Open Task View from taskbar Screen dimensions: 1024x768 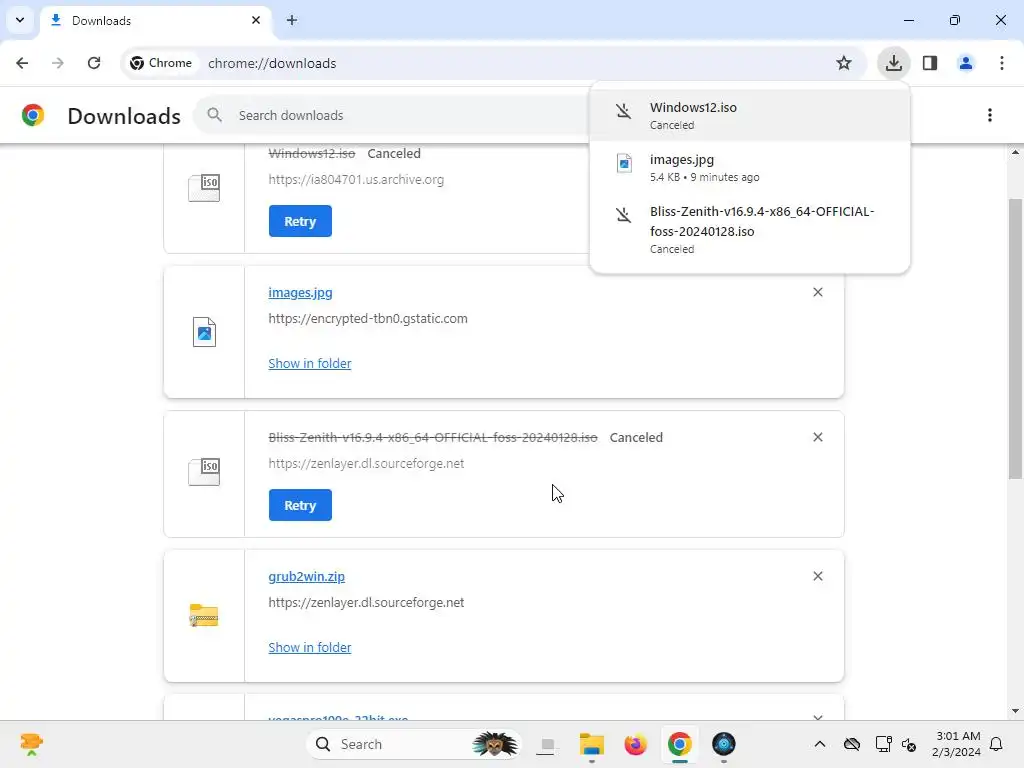tap(547, 744)
